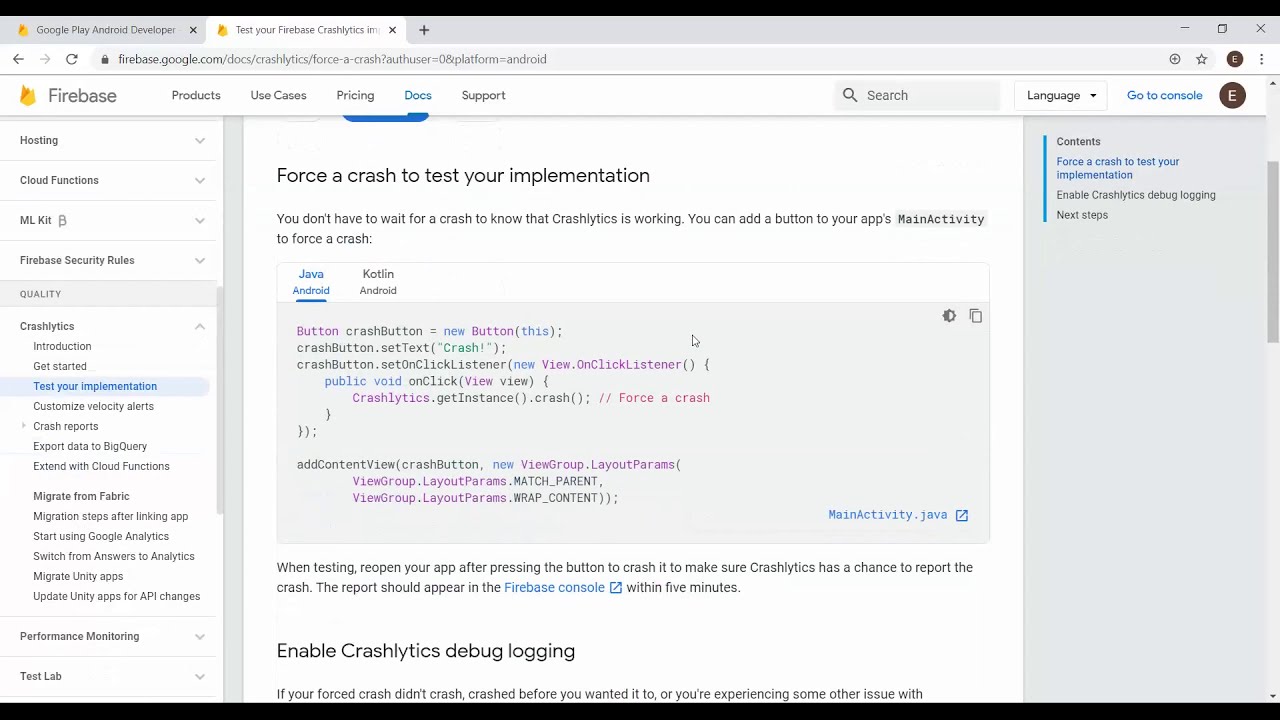Image resolution: width=1280 pixels, height=720 pixels.
Task: Open Firebase account avatar E
Action: click(1232, 95)
